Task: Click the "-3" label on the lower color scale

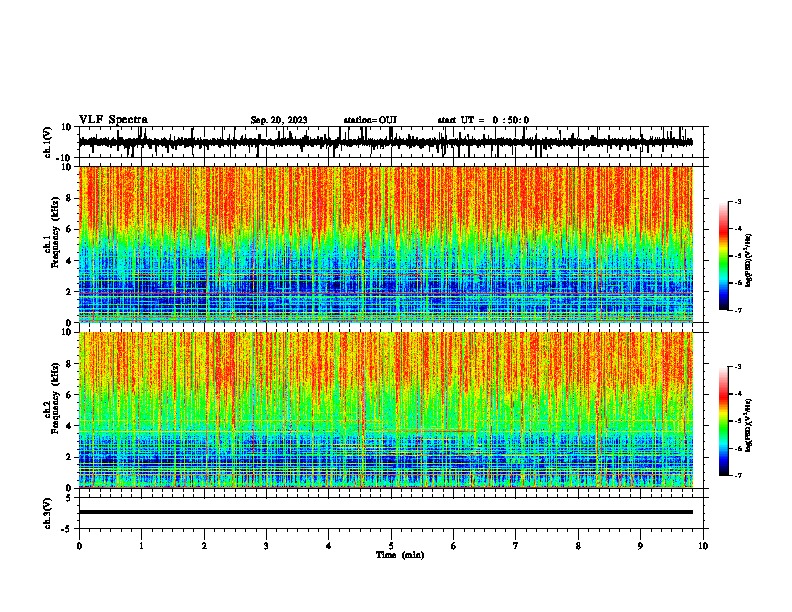Action: click(738, 367)
